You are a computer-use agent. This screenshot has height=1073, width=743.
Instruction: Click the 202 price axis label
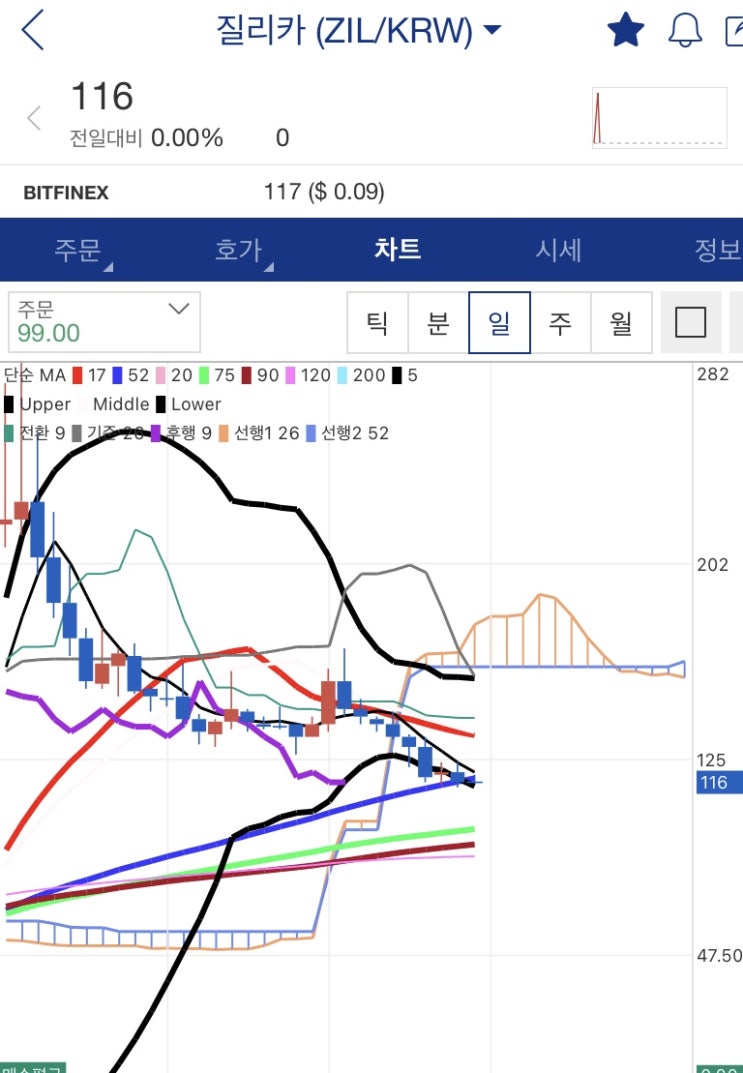pos(712,565)
